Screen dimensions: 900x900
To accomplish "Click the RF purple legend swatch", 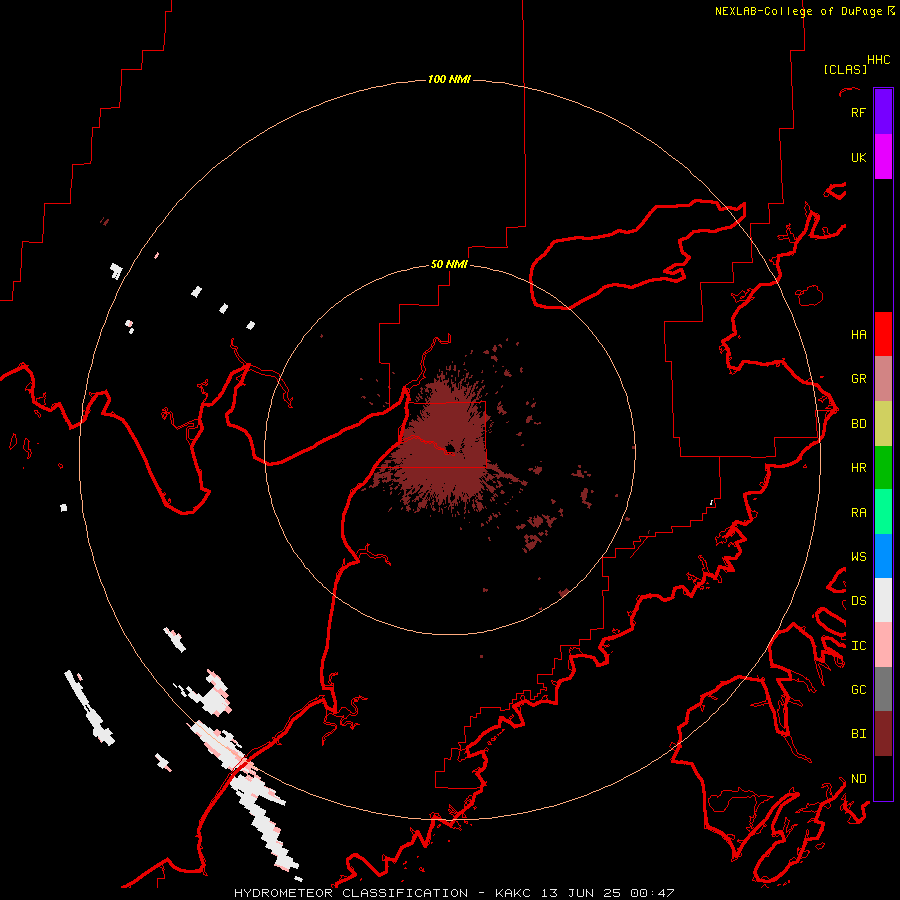I will (883, 112).
